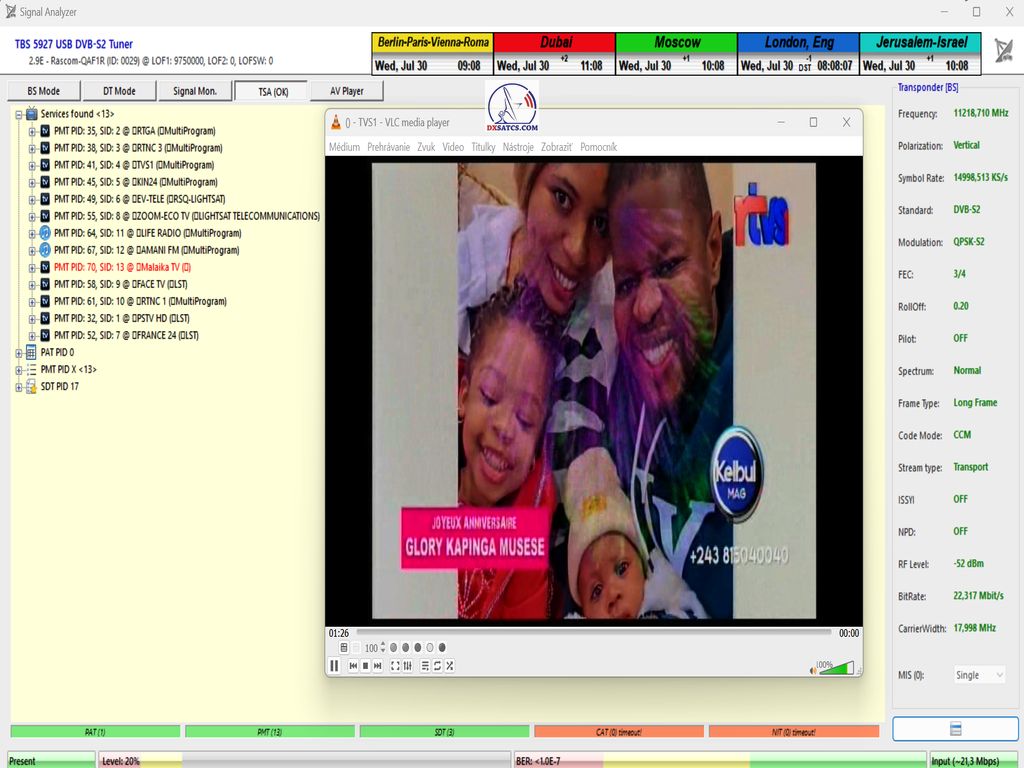Click the TV icon beside KIN24 service

pyautogui.click(x=44, y=182)
